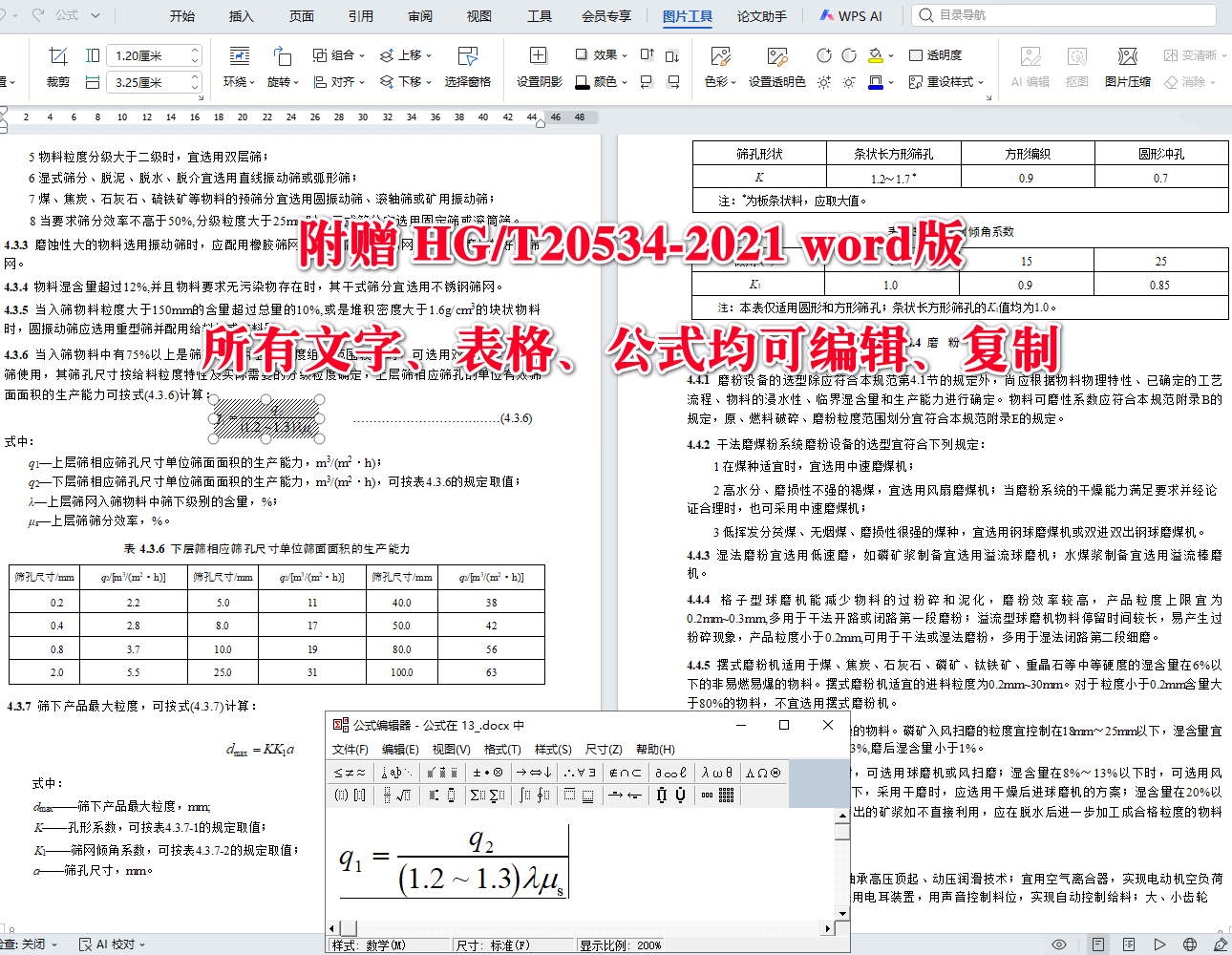Screen dimensions: 1232x955
Task: Open the 重设样式 dropdown
Action: [x=946, y=82]
